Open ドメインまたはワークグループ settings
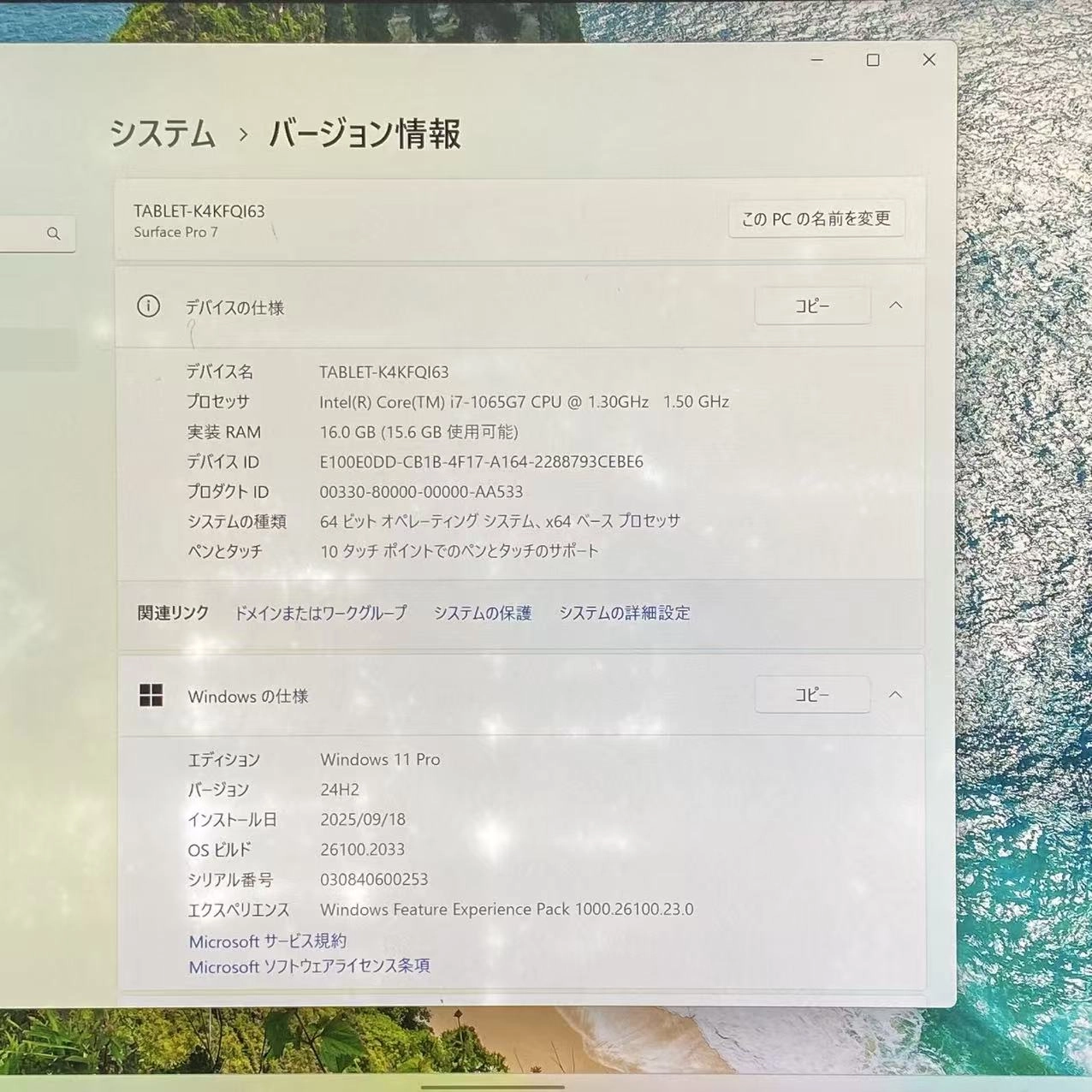 pyautogui.click(x=321, y=613)
